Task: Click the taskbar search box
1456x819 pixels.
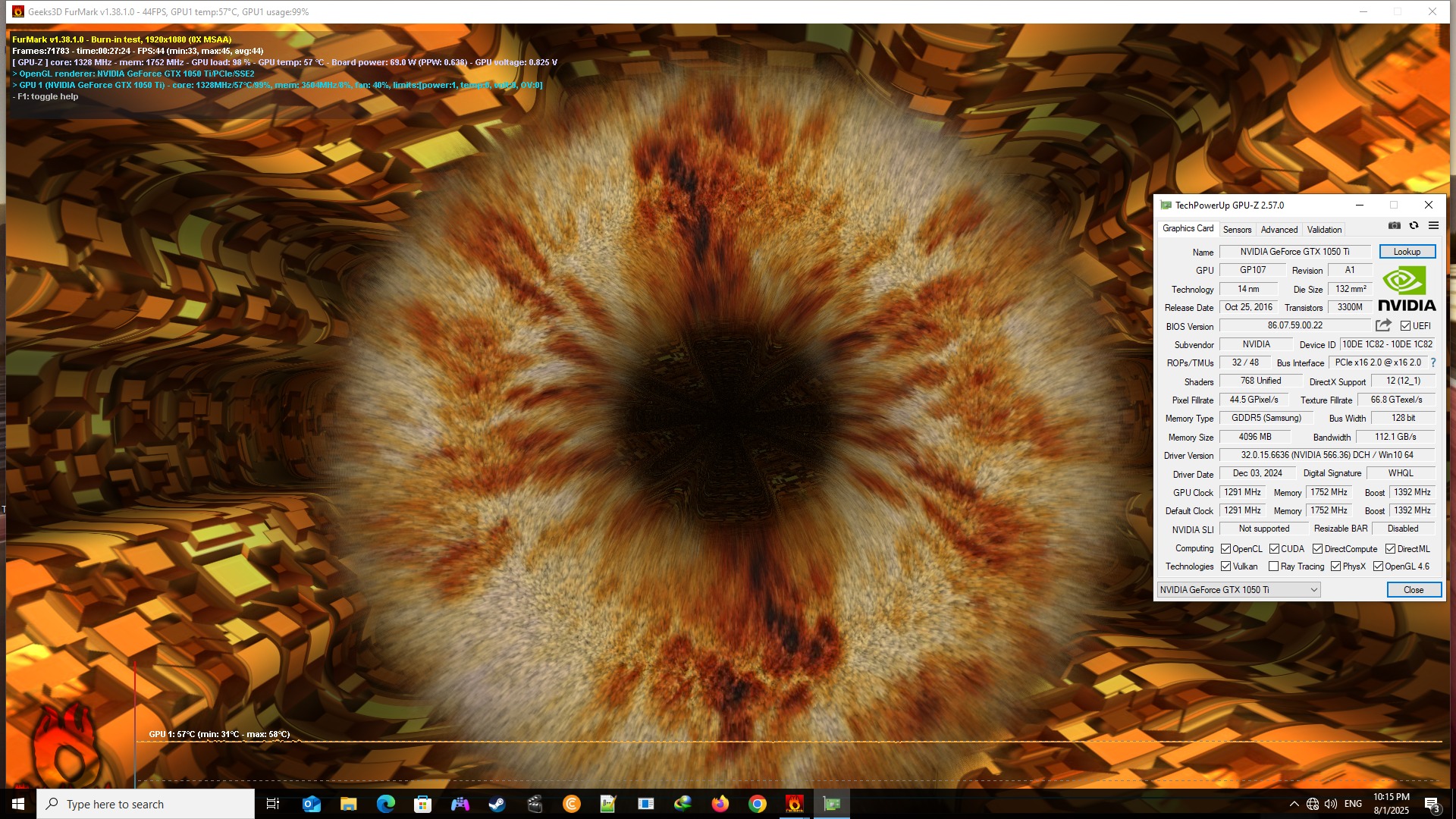Action: pos(146,804)
